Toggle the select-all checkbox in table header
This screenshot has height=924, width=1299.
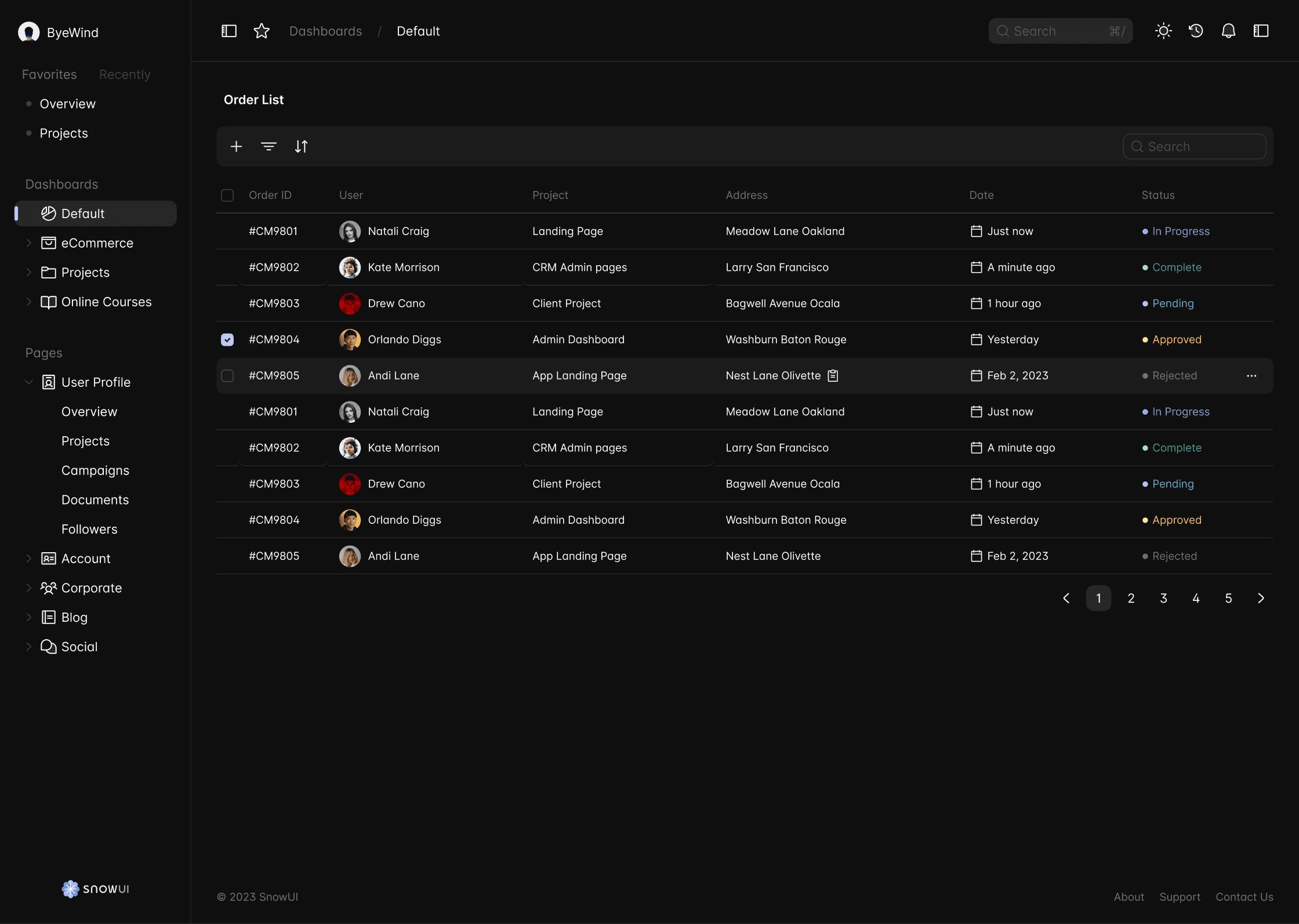pos(227,195)
